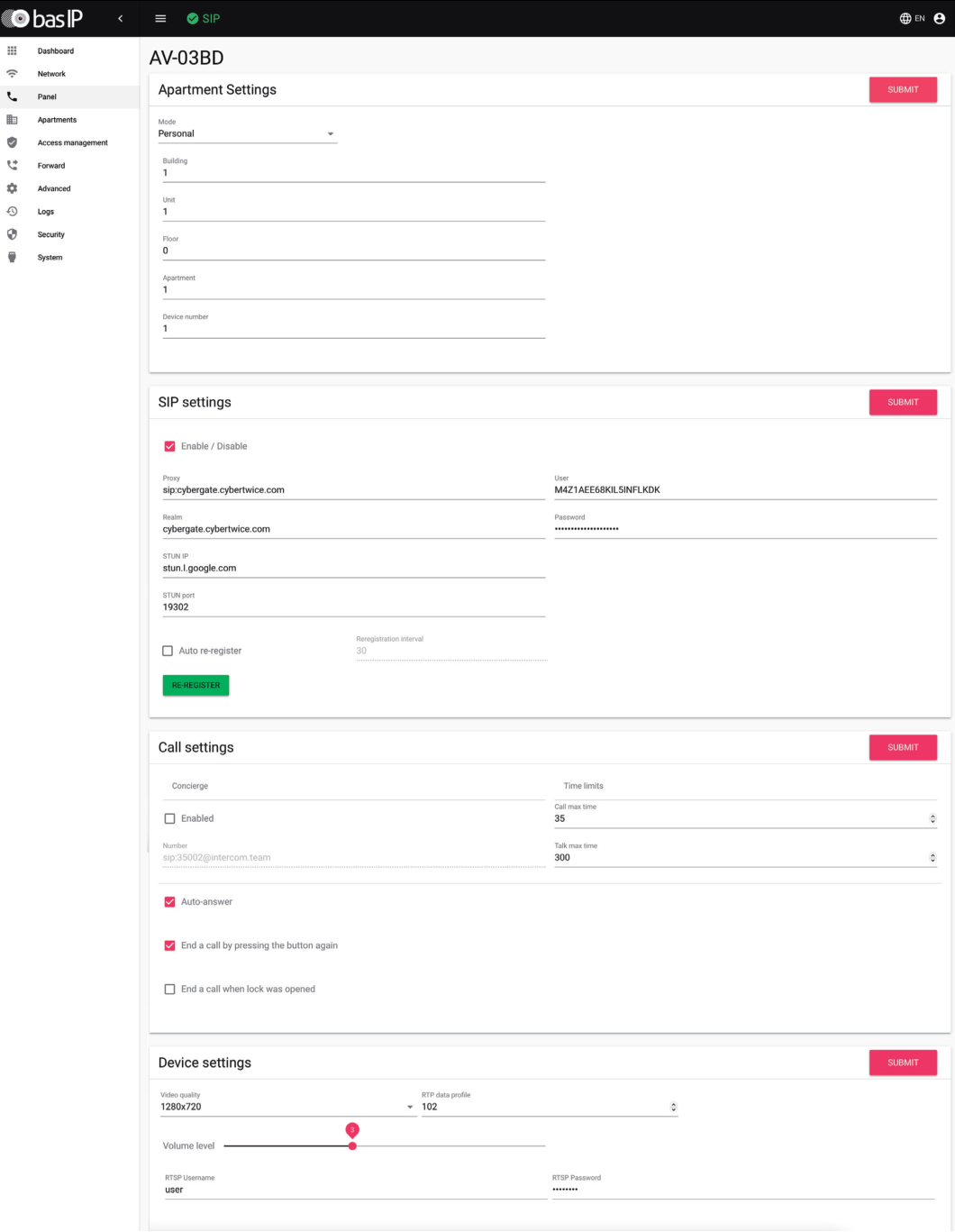Click the Volume level slider handle

coord(352,1146)
